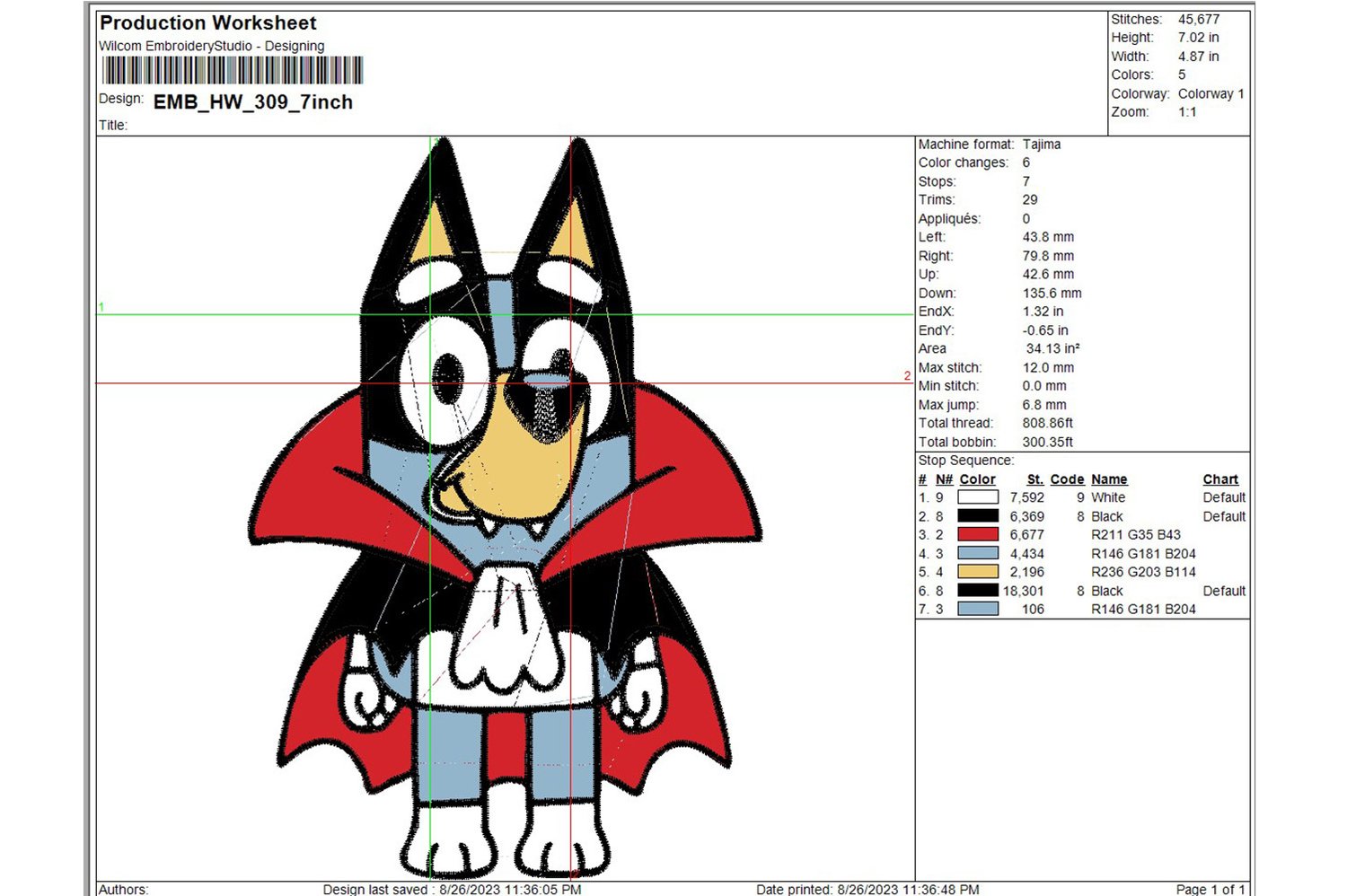Click the "Color" column header
1347x896 pixels.
coord(977,479)
